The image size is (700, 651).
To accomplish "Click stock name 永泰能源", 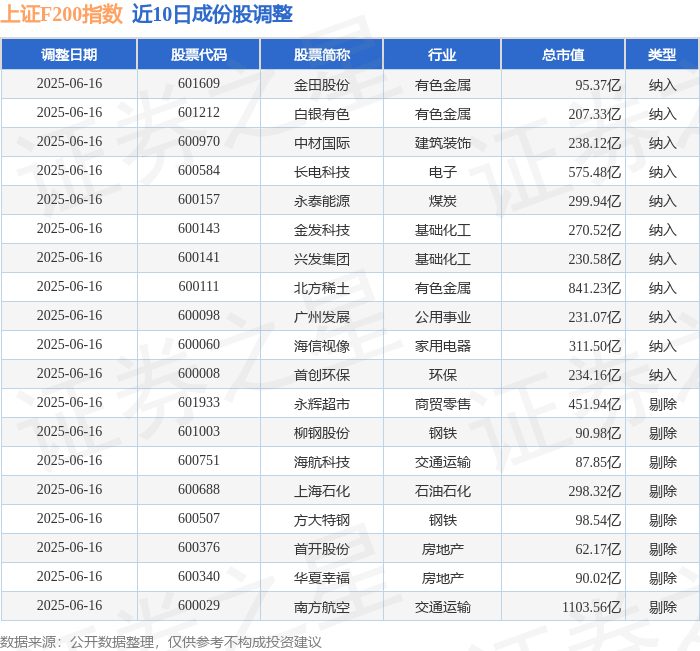I will (x=321, y=201).
